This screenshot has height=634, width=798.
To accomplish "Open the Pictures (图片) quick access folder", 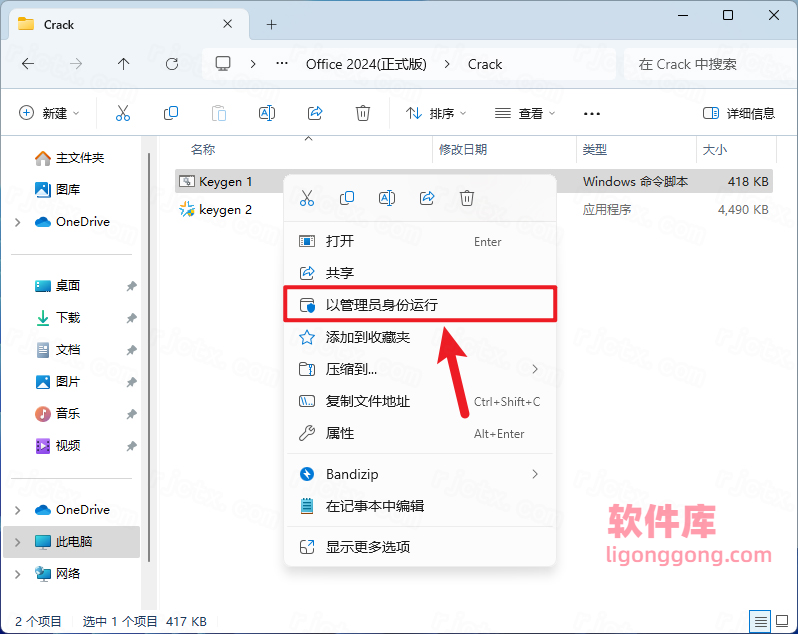I will pos(58,382).
